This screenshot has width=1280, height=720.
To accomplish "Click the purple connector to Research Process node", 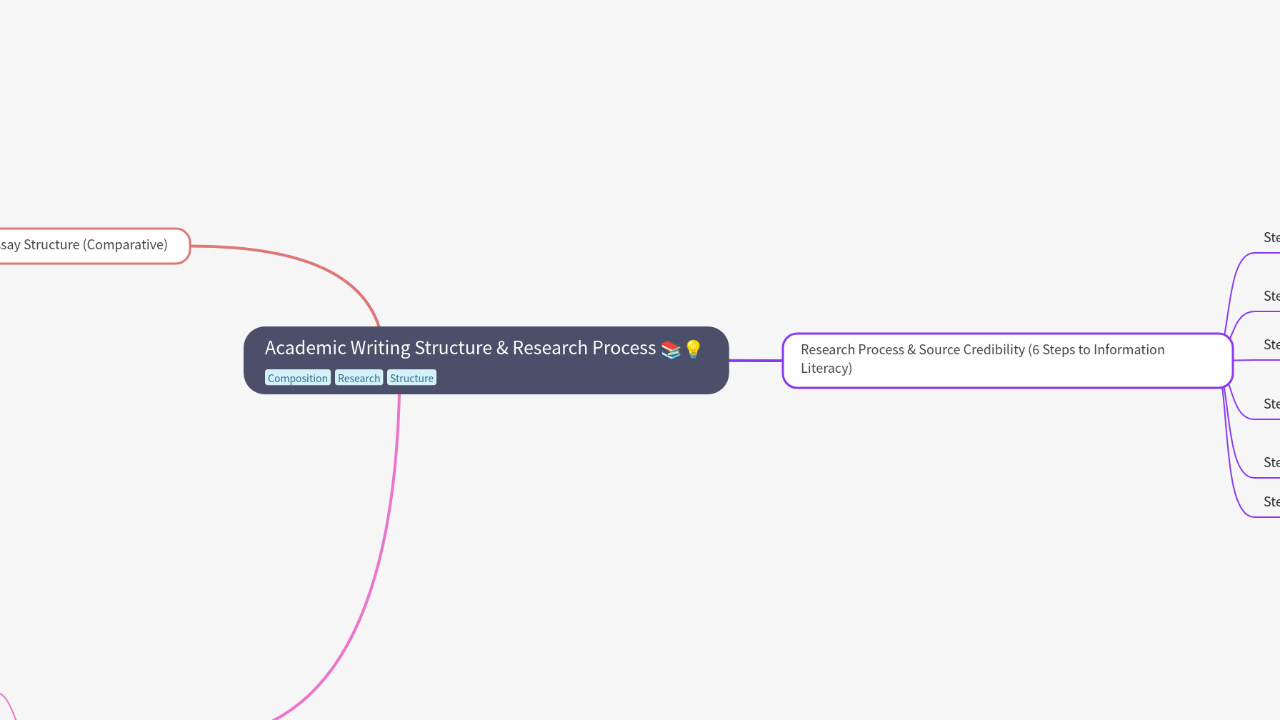I will pos(755,360).
